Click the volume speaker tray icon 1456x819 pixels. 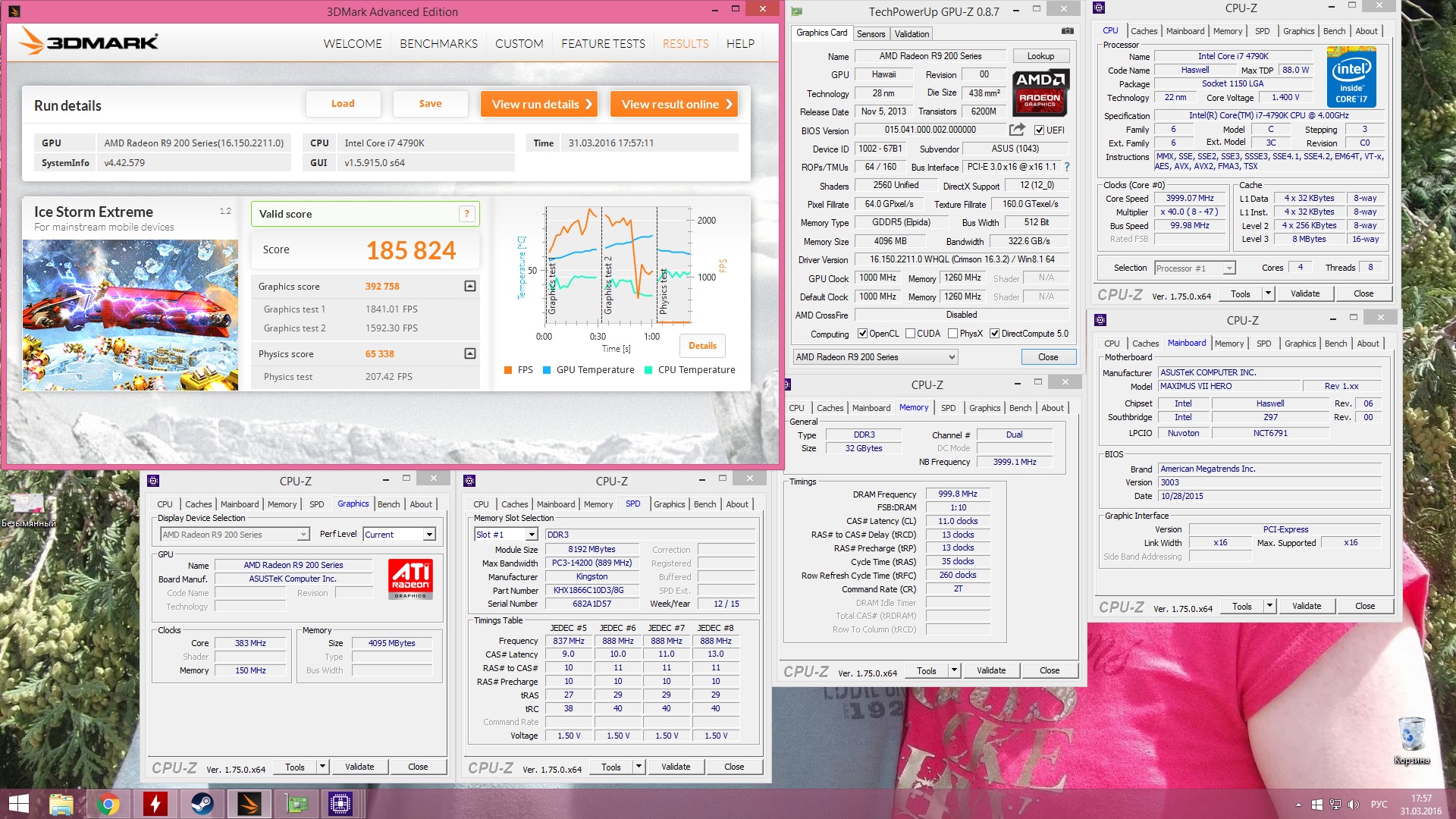click(1353, 805)
